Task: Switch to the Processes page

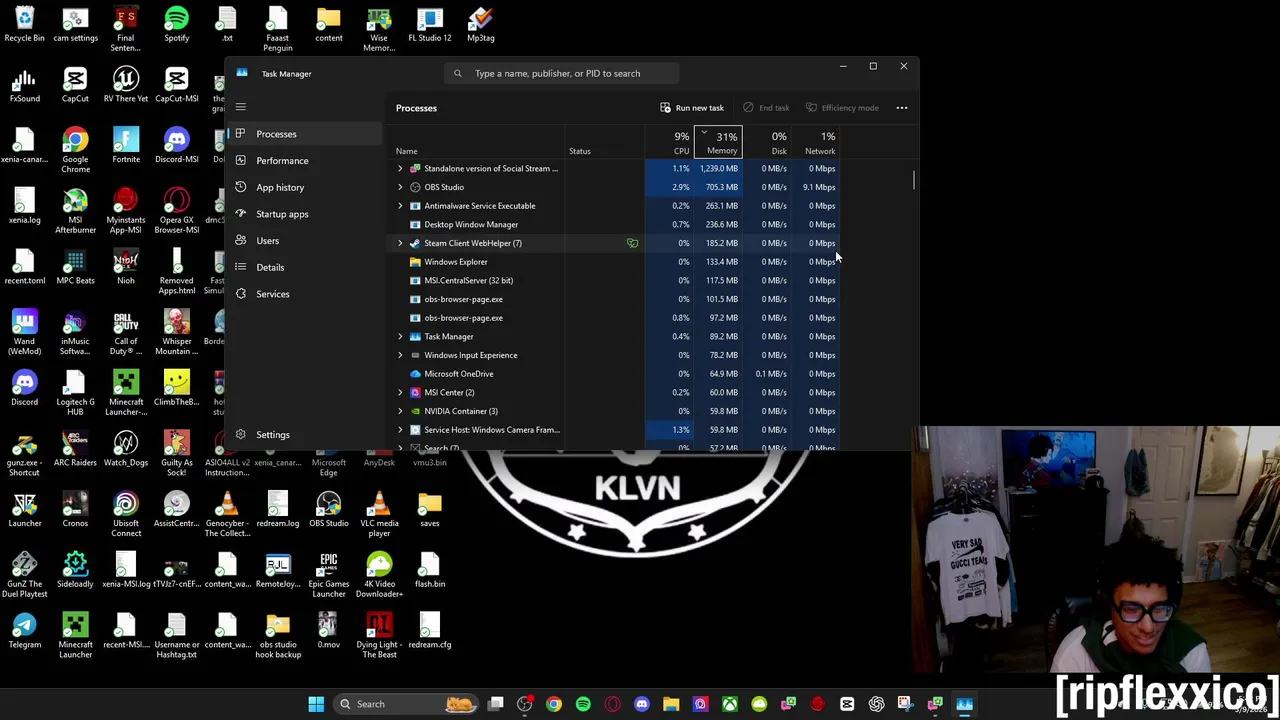Action: [304, 134]
